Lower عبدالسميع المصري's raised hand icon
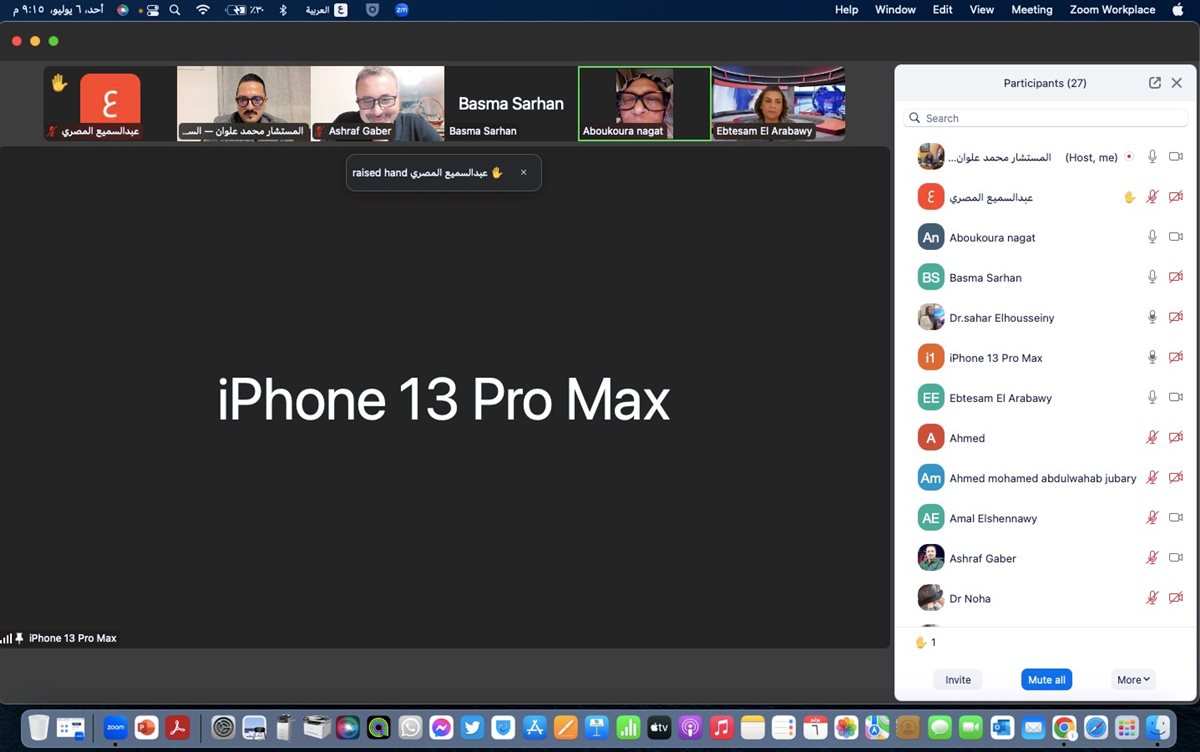This screenshot has width=1200, height=752. tap(1129, 197)
